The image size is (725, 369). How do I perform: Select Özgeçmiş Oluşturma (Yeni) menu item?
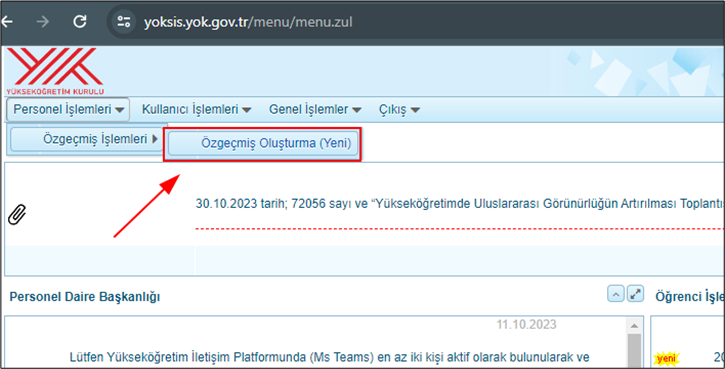tap(263, 143)
